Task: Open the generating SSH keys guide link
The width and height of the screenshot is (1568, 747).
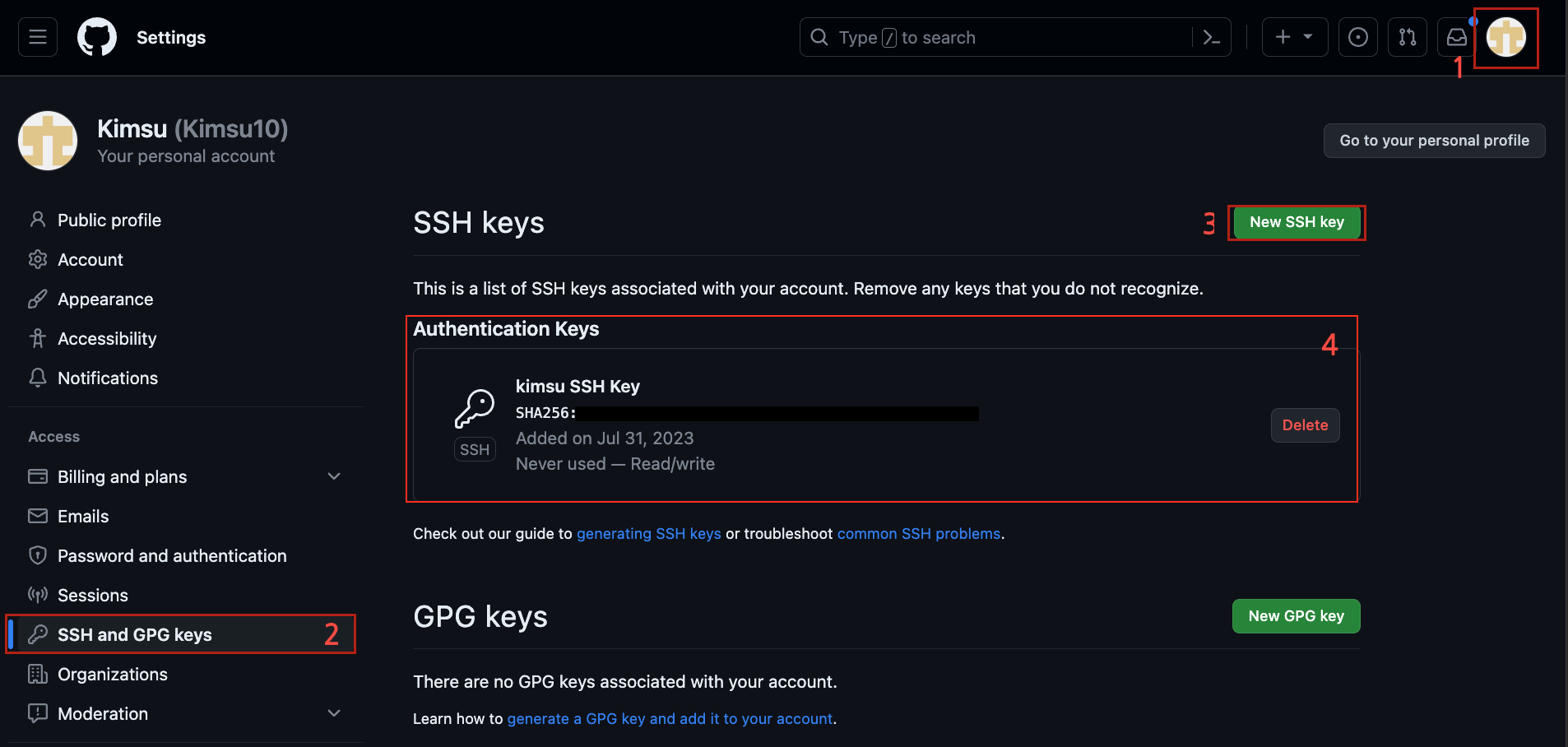Action: pos(648,534)
